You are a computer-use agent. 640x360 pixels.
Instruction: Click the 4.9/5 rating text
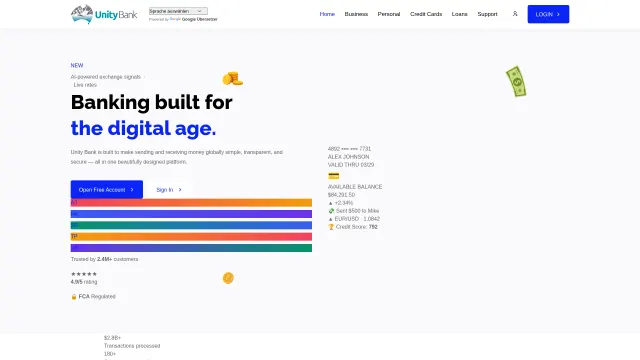tap(84, 282)
